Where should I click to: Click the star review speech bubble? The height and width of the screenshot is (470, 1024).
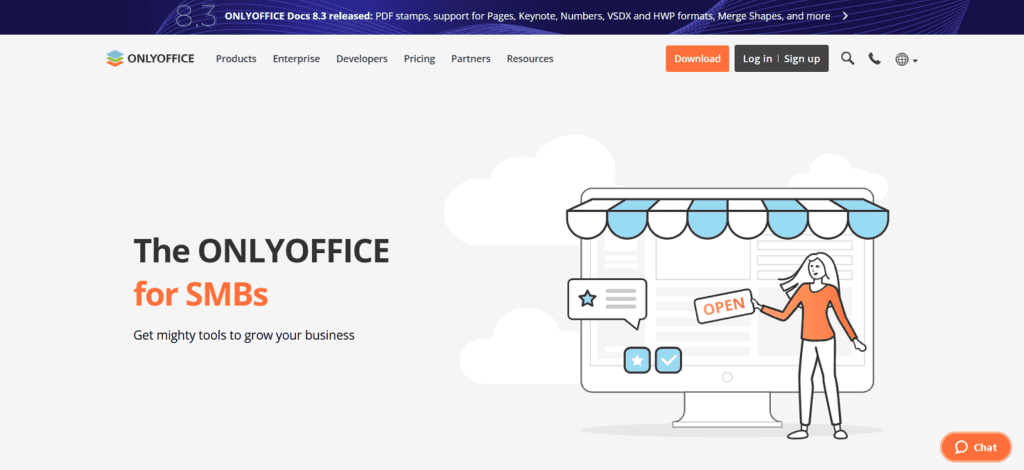click(607, 302)
